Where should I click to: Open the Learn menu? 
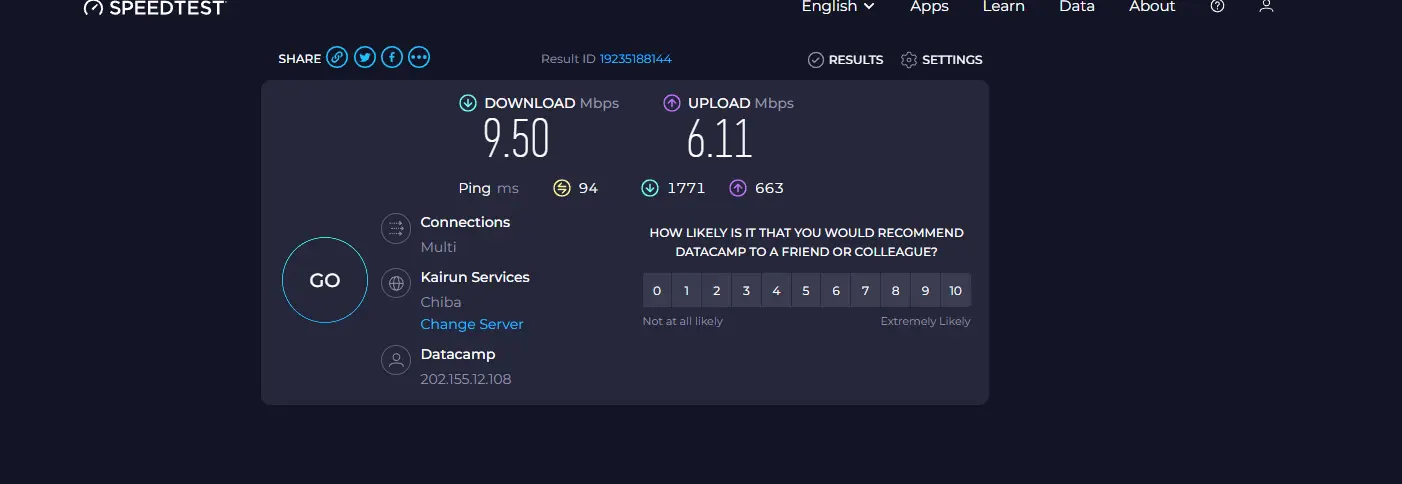[1004, 6]
